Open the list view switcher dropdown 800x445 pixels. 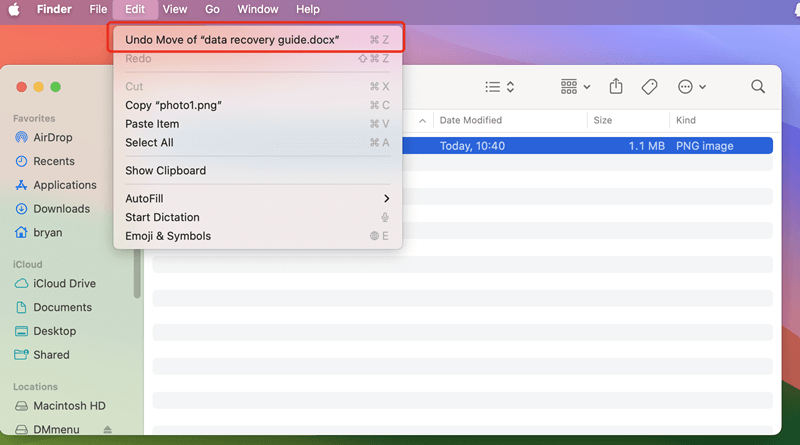pyautogui.click(x=499, y=87)
